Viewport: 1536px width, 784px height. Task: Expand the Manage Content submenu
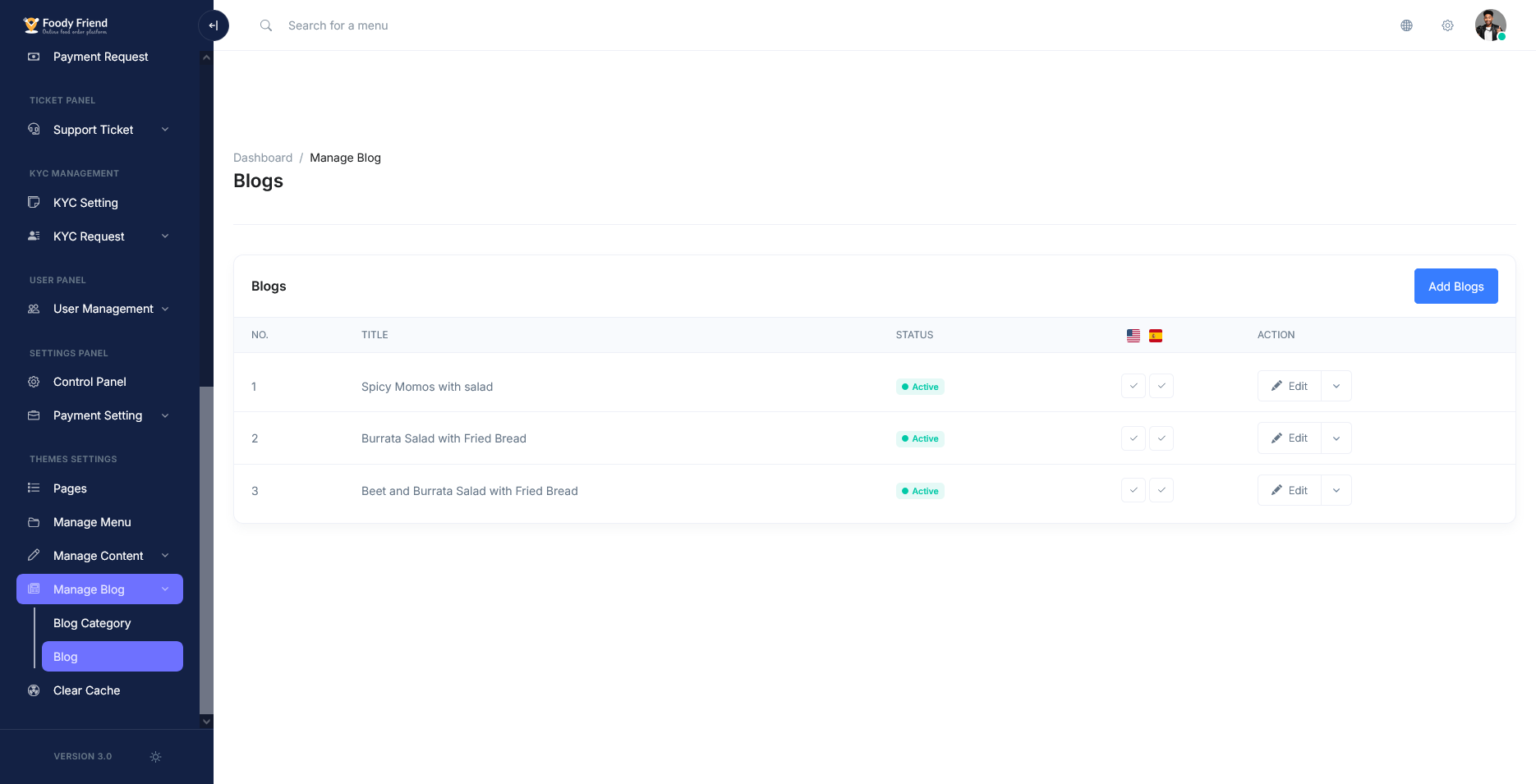[x=165, y=556]
